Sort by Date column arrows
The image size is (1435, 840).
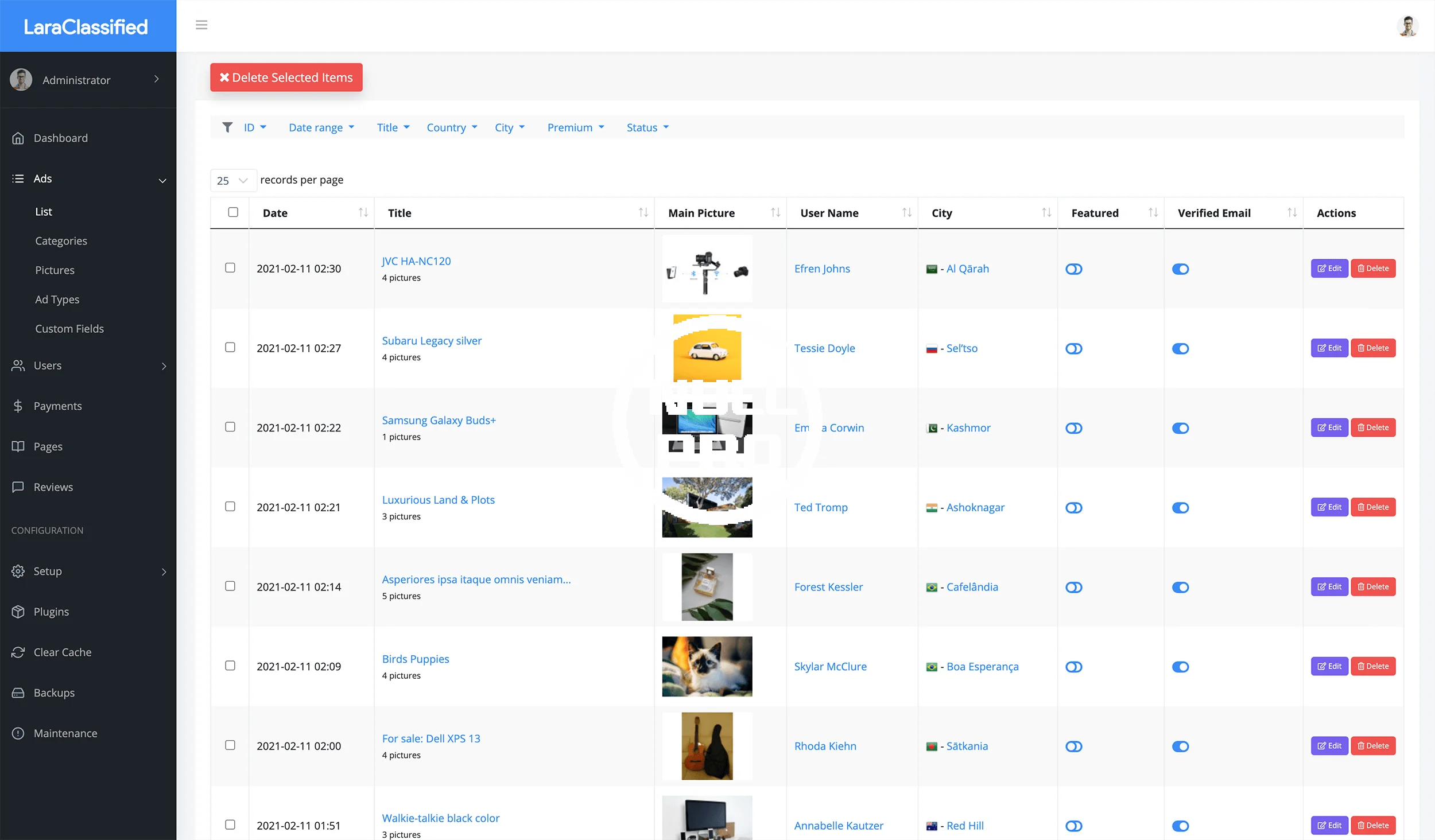[363, 213]
